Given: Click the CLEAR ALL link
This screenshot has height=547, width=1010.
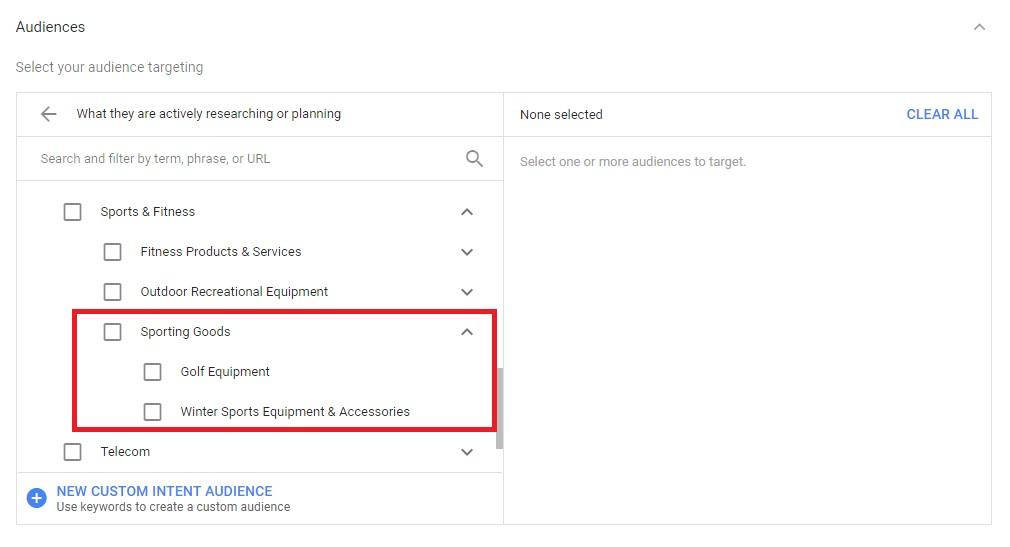Looking at the screenshot, I should (x=942, y=115).
